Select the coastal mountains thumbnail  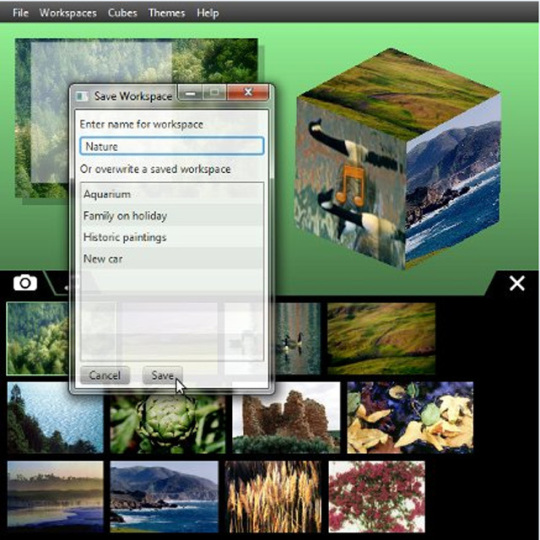coord(164,497)
